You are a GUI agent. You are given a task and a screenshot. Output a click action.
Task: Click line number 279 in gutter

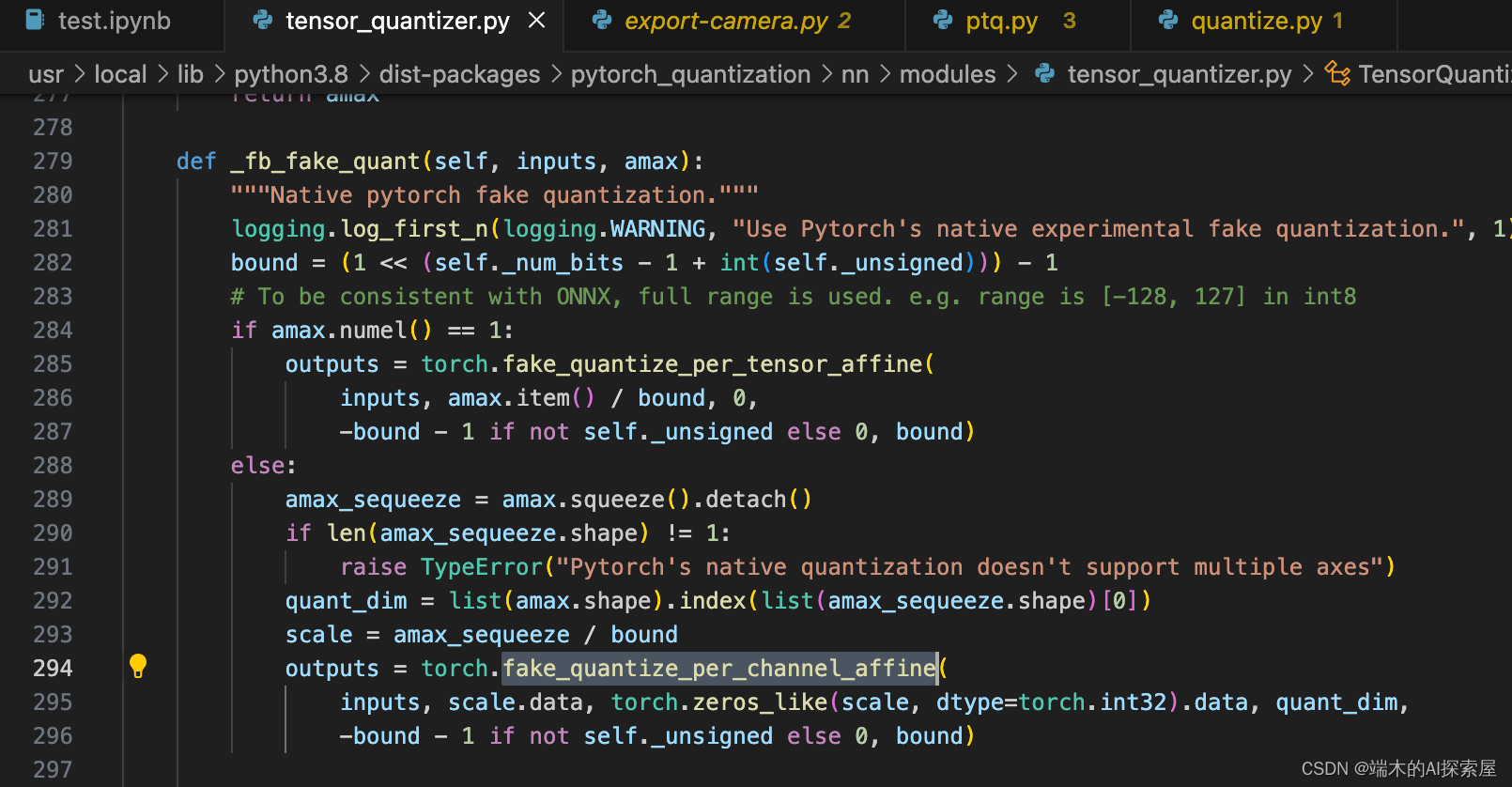coord(53,162)
